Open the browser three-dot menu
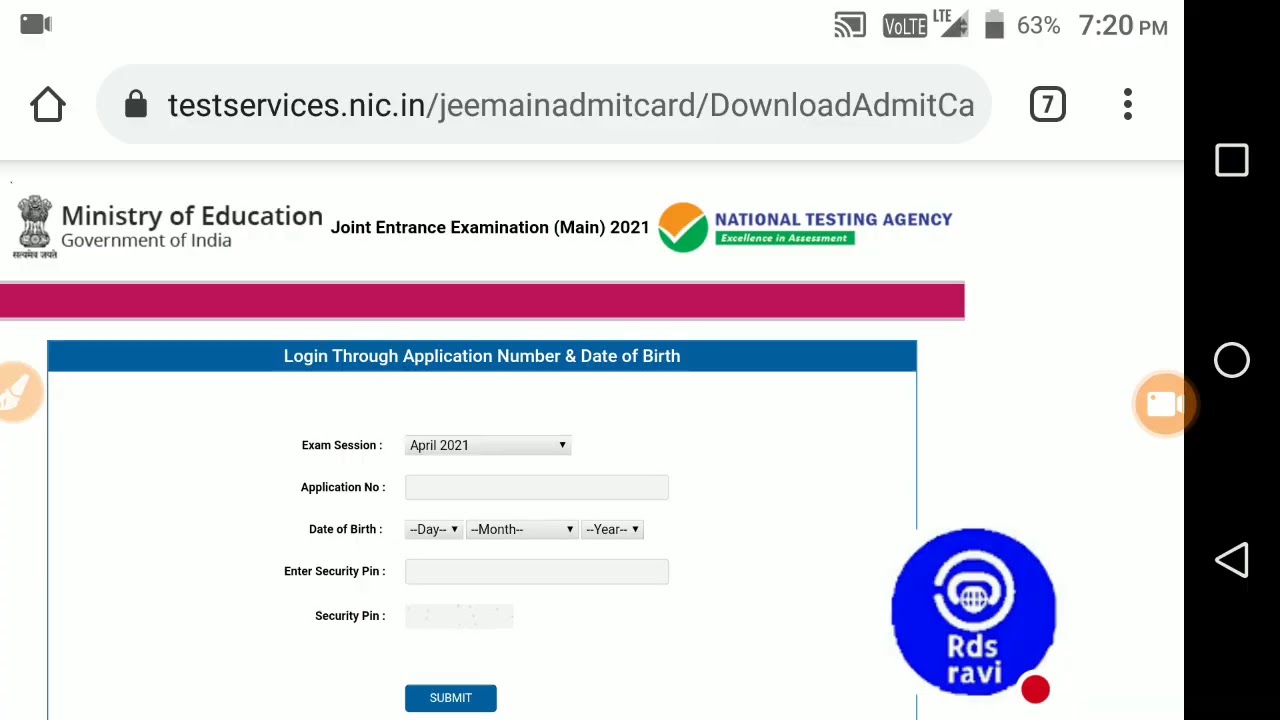The width and height of the screenshot is (1280, 720). (x=1127, y=105)
